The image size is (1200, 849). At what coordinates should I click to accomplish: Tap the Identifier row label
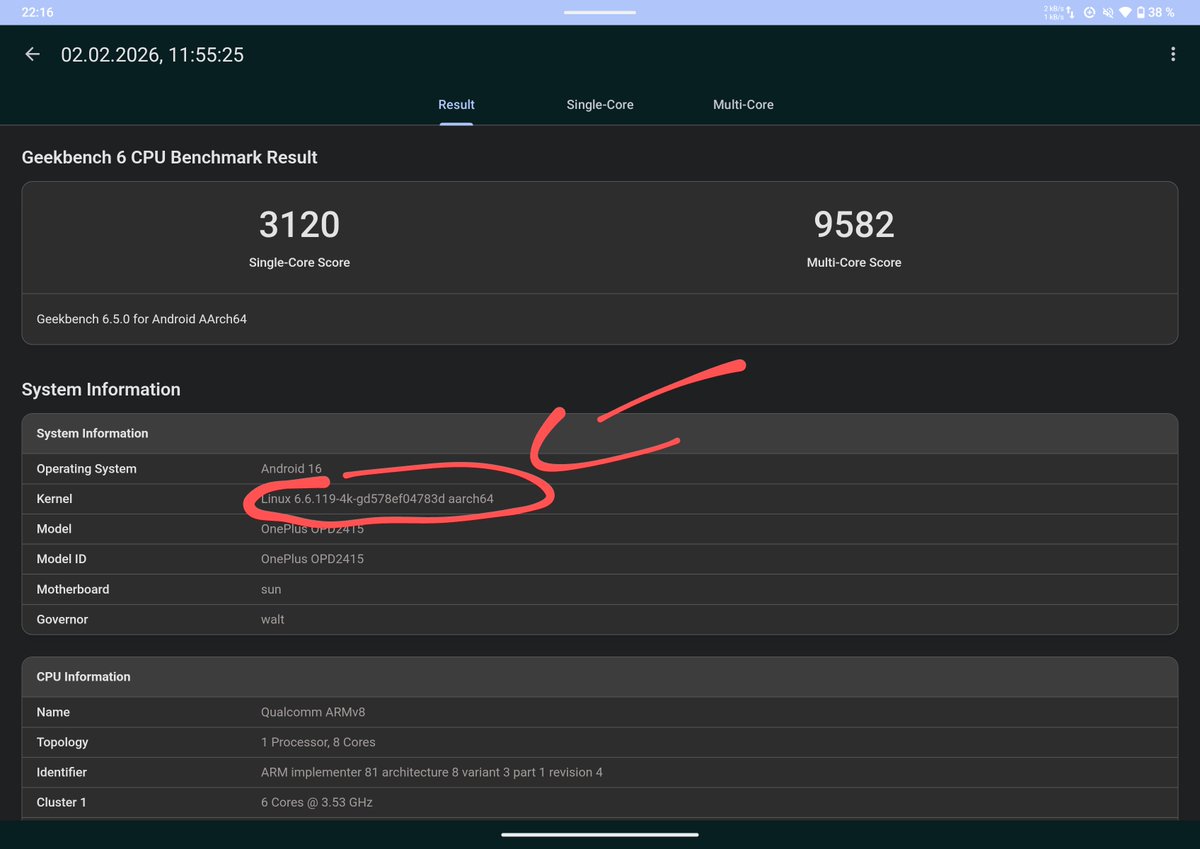[x=62, y=772]
